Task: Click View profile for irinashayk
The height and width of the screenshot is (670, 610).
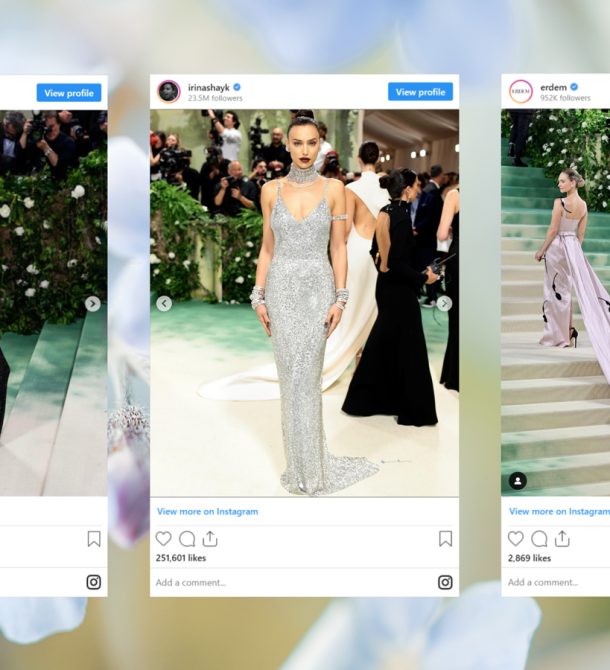Action: tap(420, 92)
